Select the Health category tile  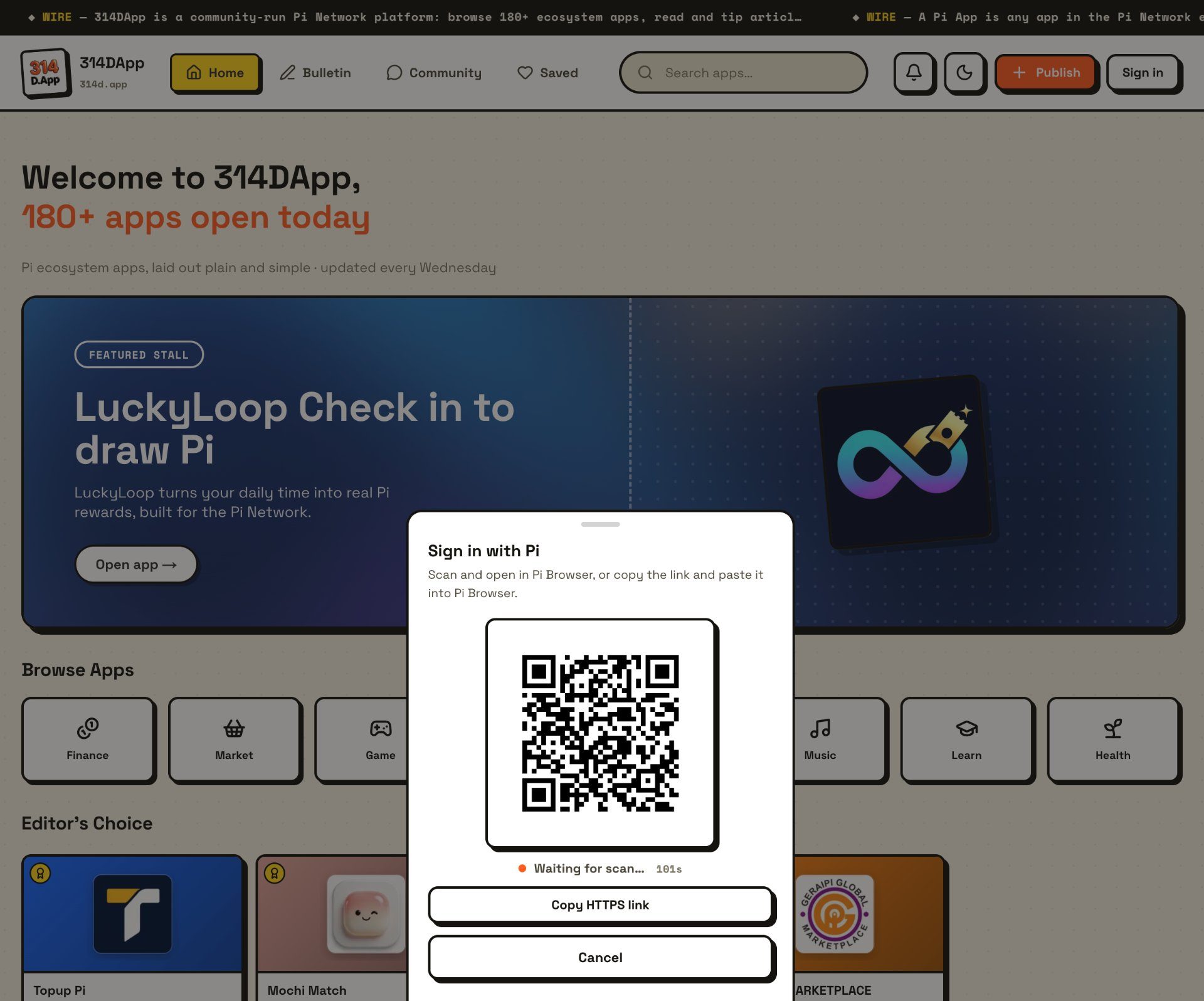coord(1113,739)
